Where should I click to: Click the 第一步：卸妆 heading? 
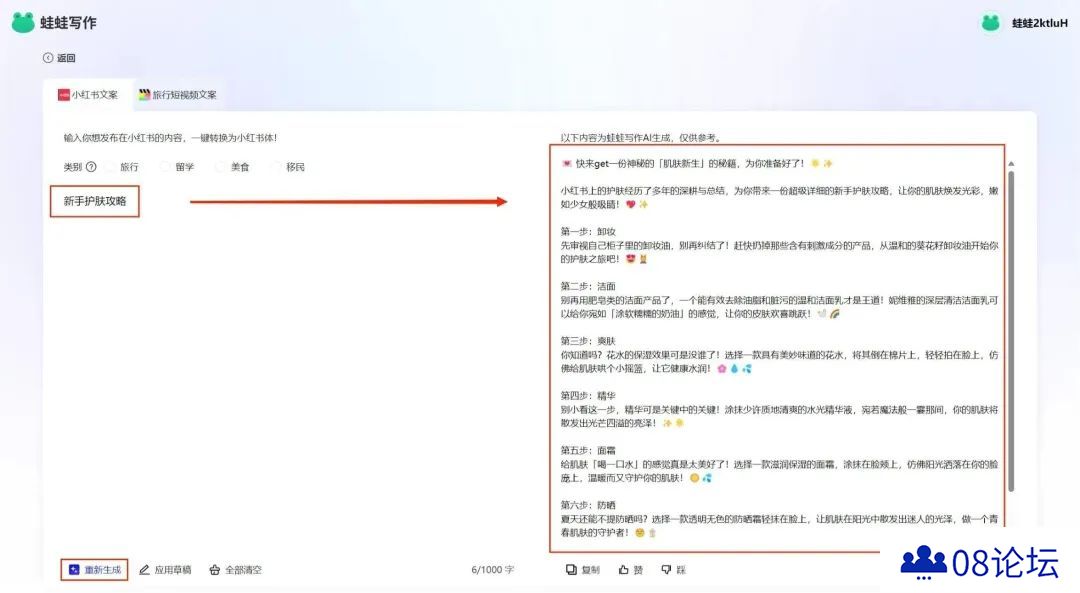[588, 231]
